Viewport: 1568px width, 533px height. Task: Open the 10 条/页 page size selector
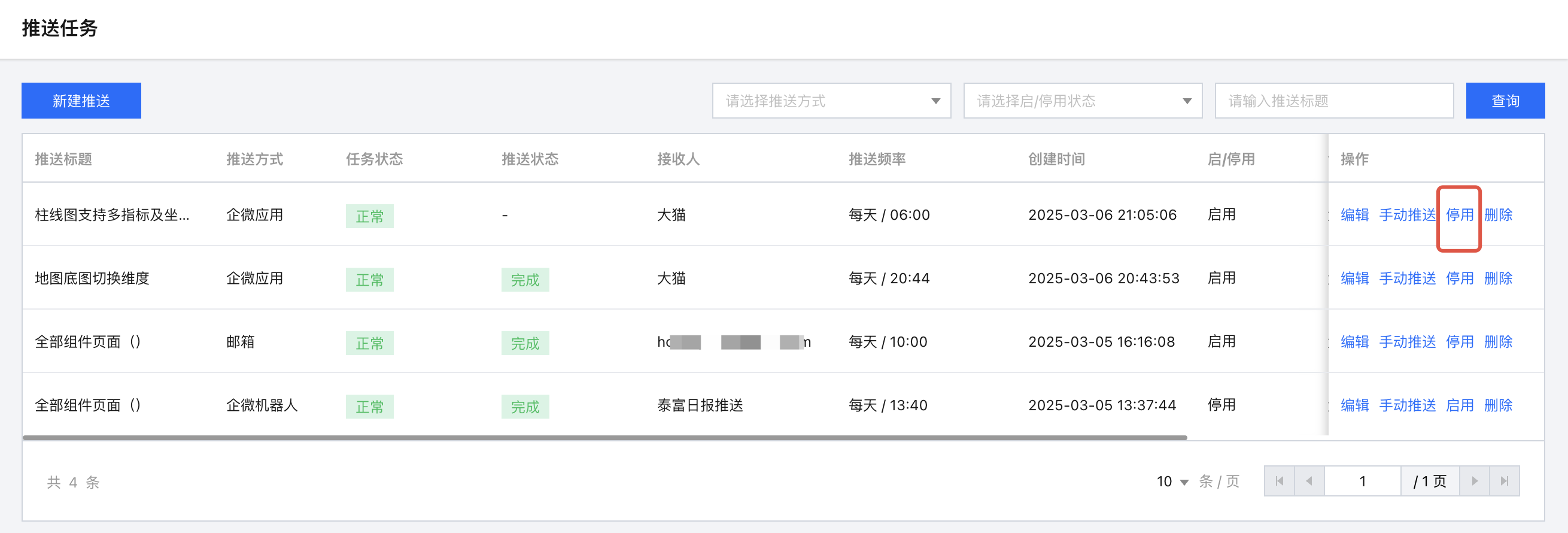point(1172,482)
